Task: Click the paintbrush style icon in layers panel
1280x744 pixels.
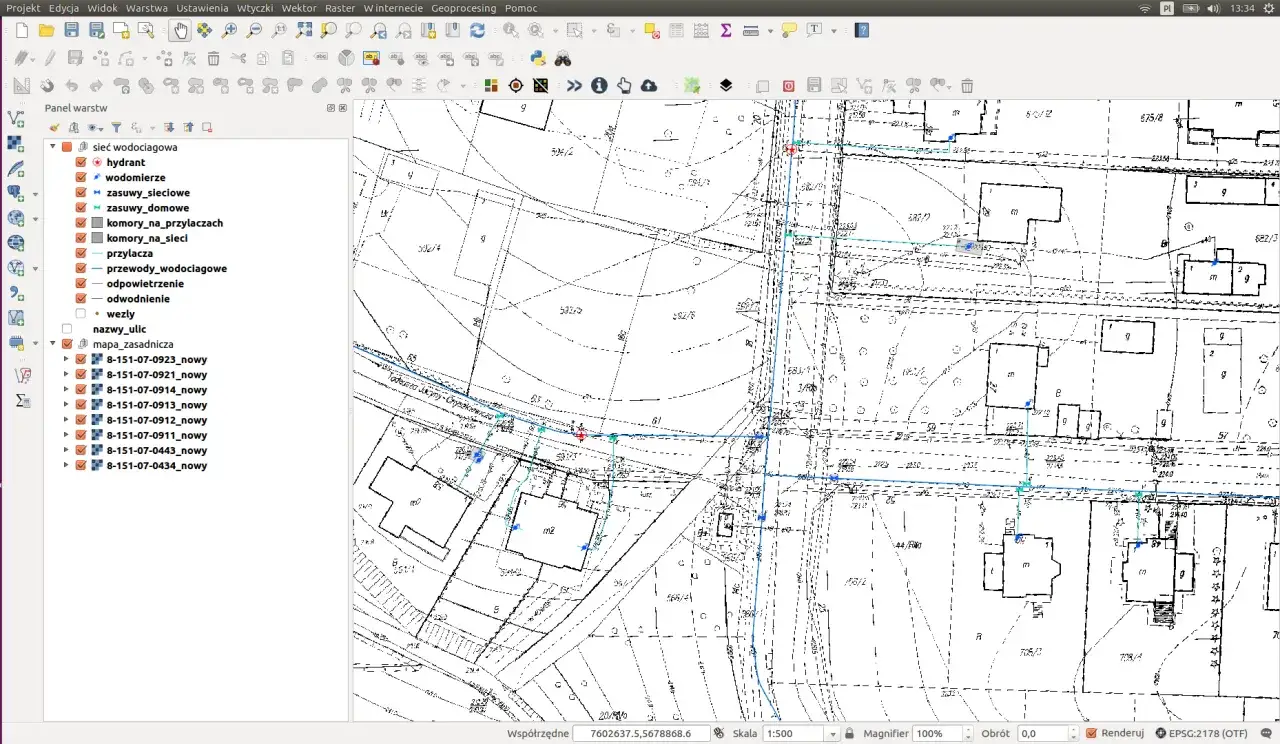Action: coord(55,127)
